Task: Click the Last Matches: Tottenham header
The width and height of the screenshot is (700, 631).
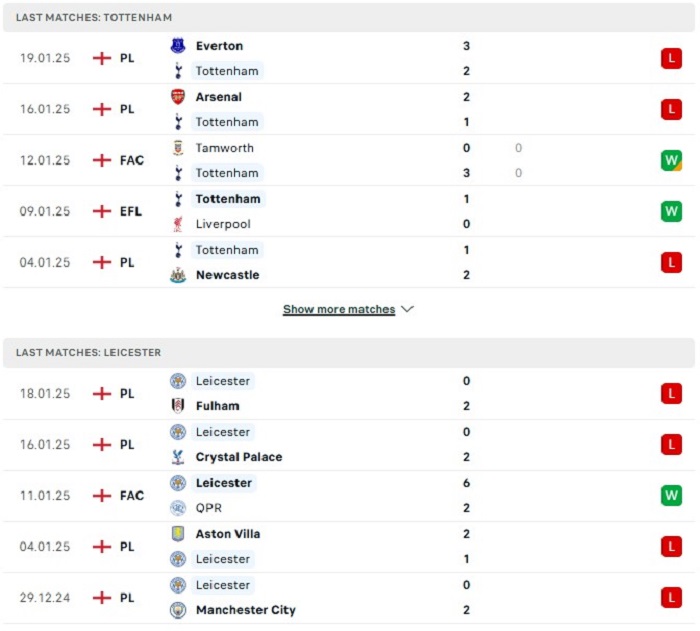Action: pyautogui.click(x=94, y=18)
